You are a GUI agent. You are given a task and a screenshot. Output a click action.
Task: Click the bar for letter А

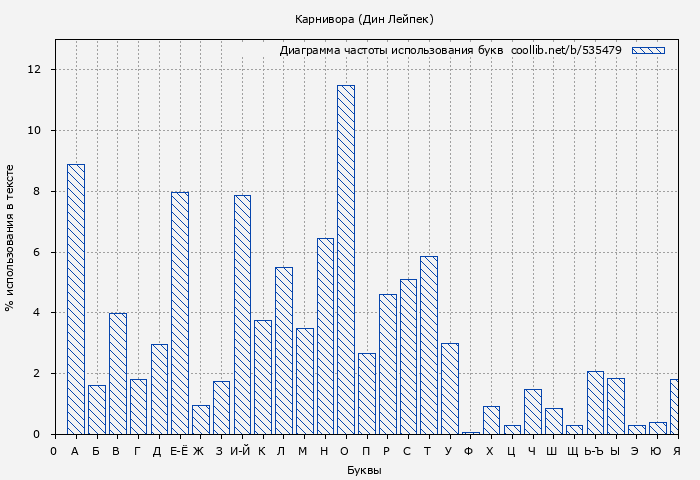(x=76, y=299)
